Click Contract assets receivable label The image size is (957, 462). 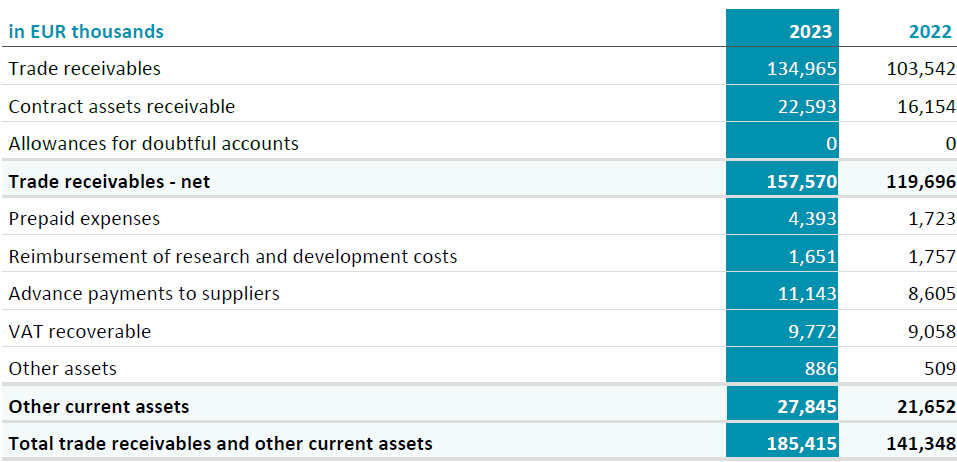121,106
